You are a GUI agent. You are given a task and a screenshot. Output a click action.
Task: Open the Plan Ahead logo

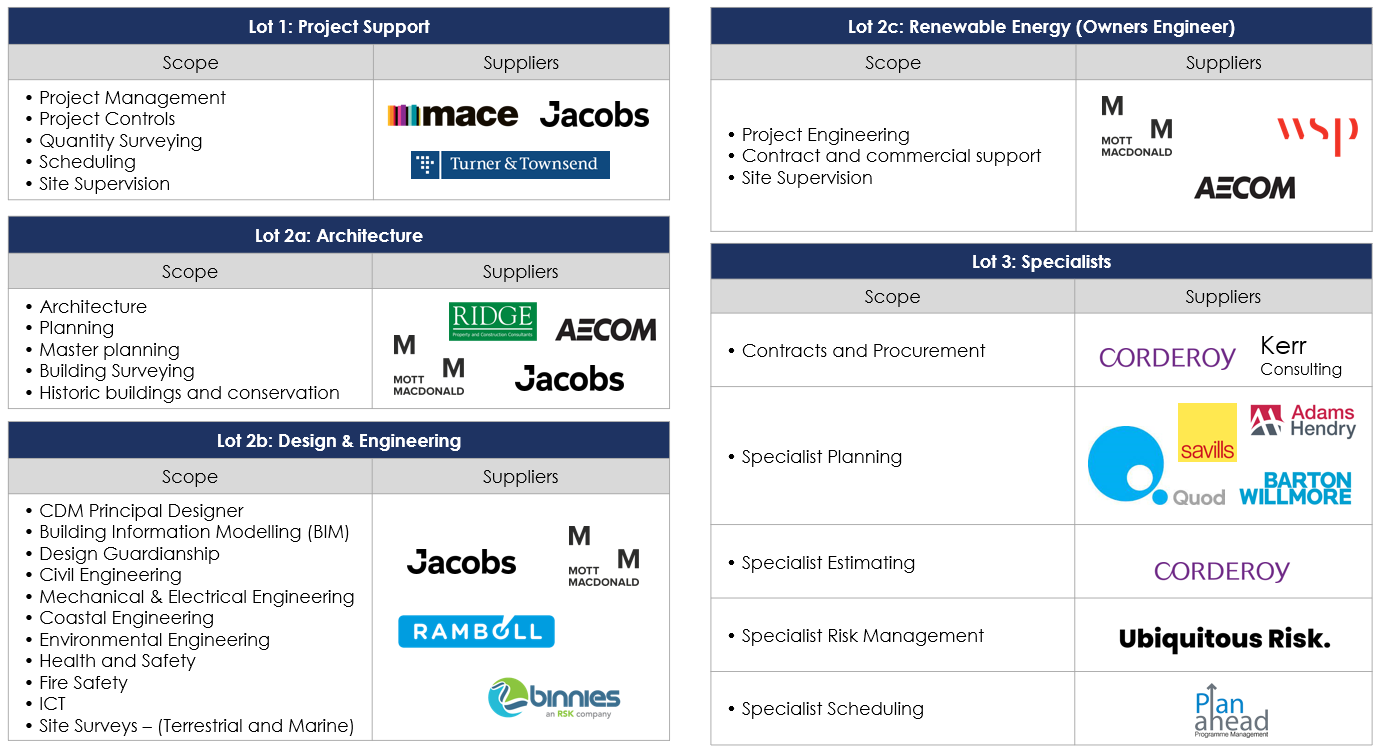point(1231,711)
